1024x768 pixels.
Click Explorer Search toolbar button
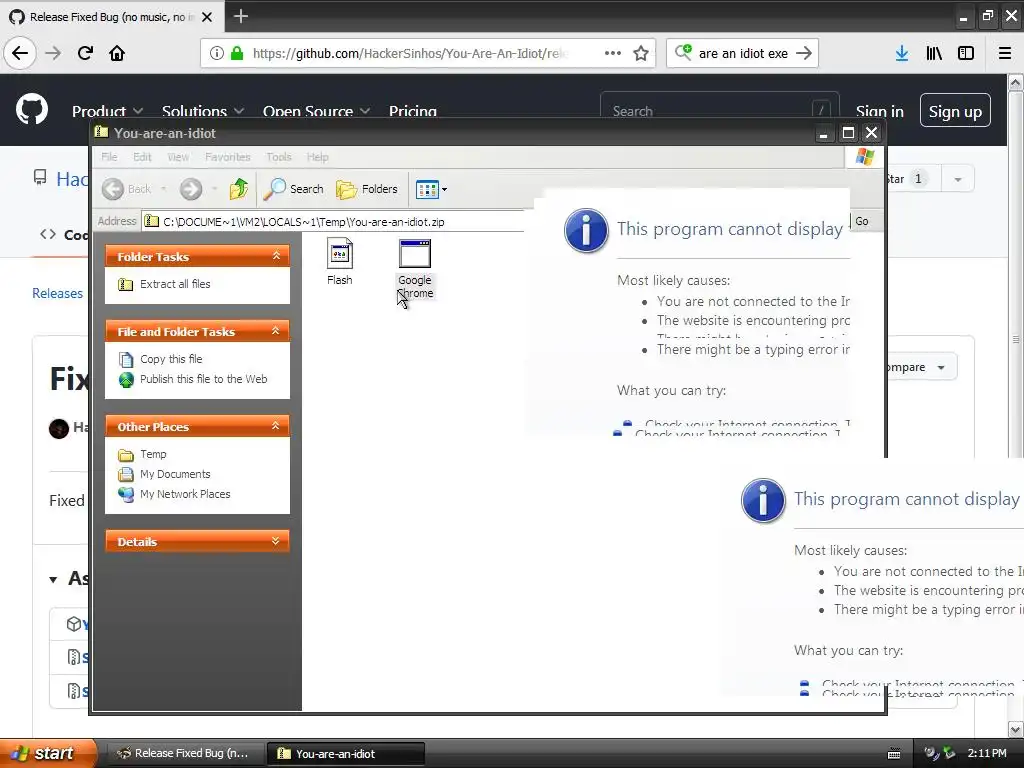pos(294,189)
